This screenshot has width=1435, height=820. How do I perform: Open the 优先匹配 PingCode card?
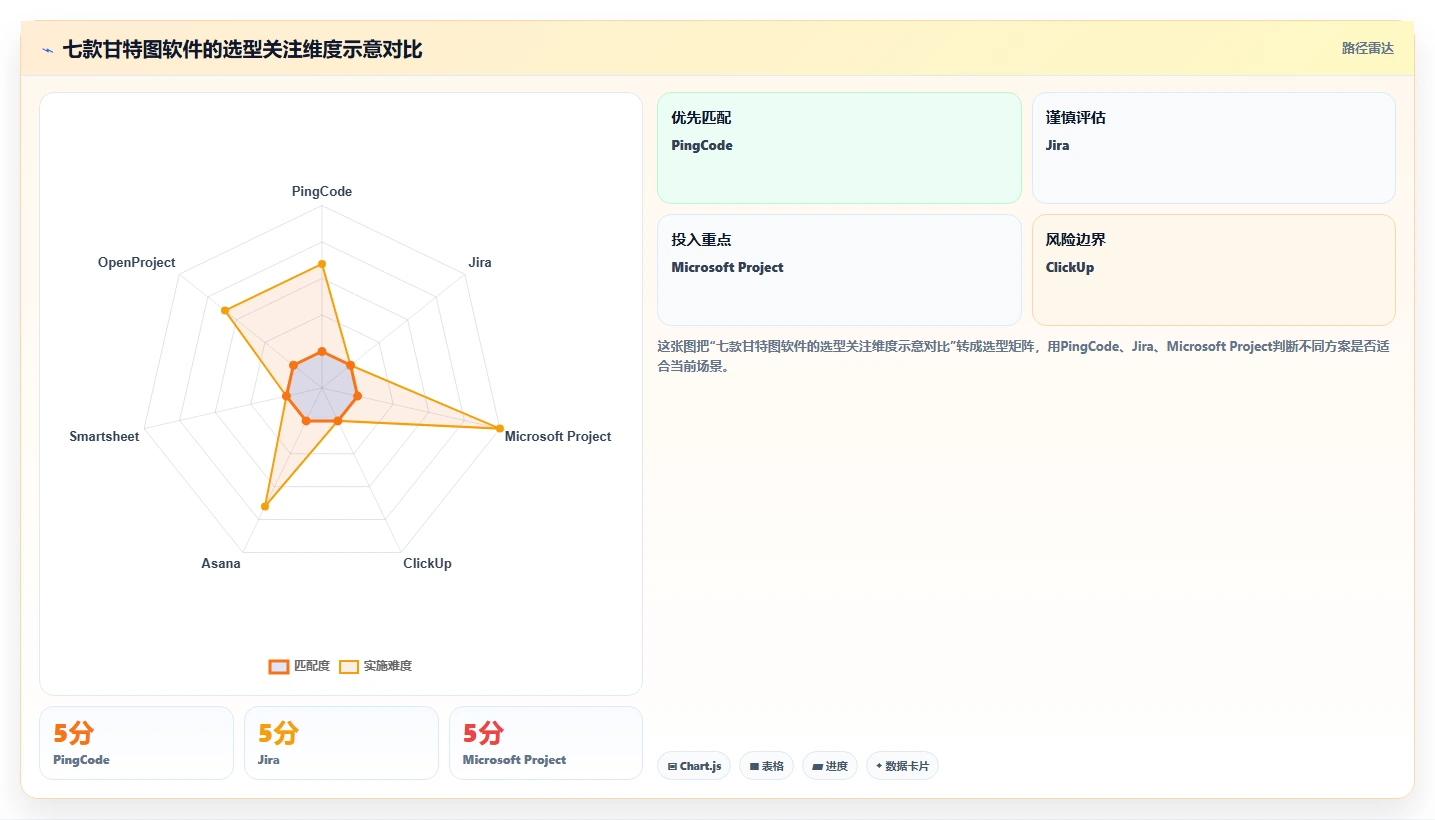pyautogui.click(x=839, y=148)
